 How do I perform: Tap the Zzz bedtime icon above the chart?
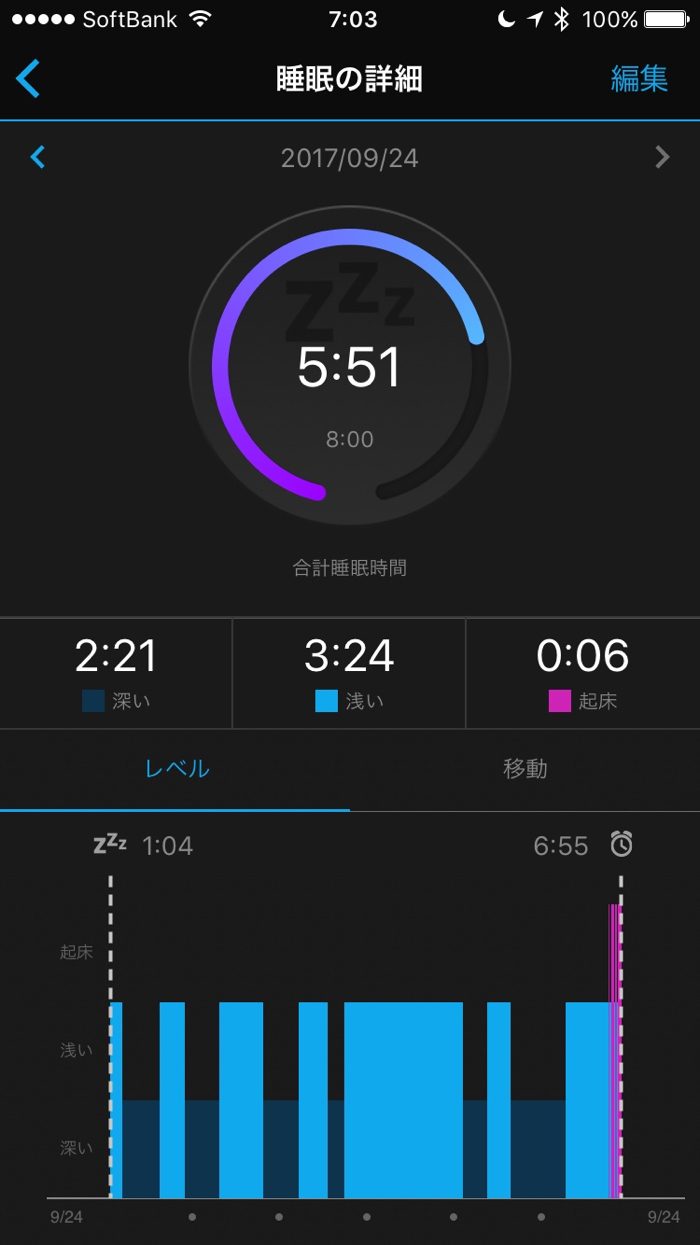(109, 844)
